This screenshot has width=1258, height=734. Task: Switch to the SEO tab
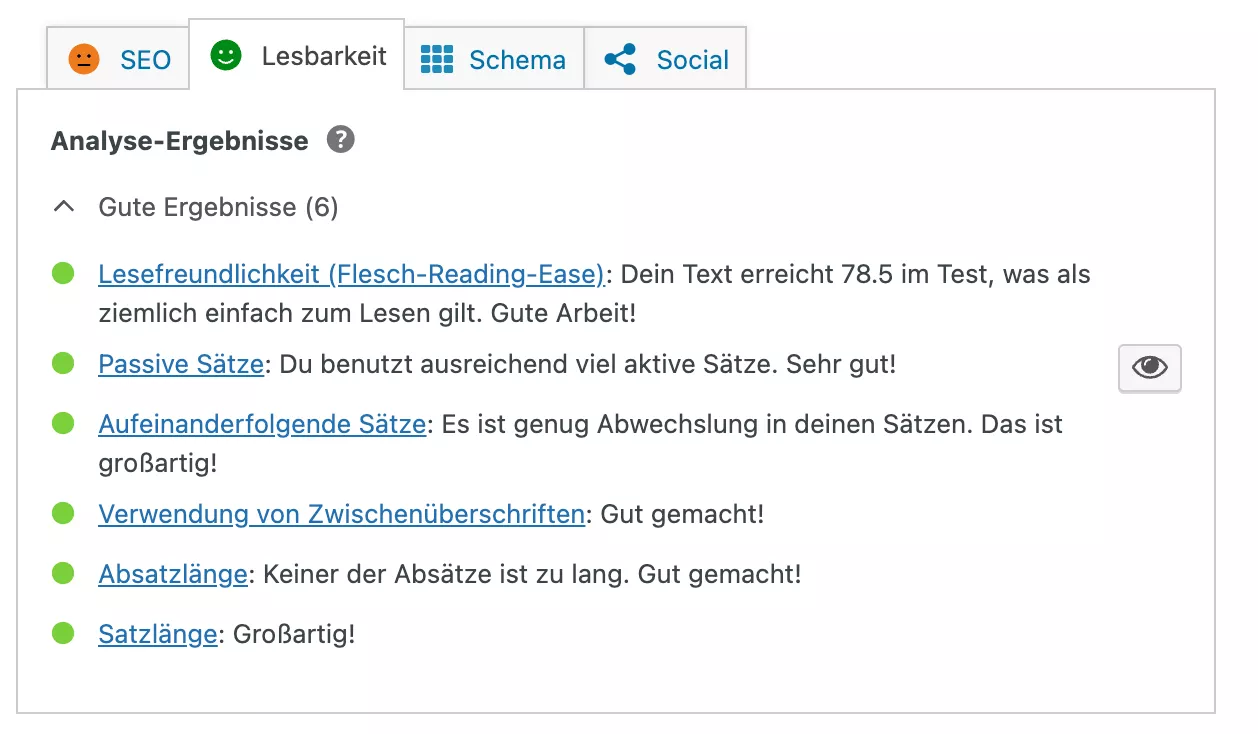coord(118,59)
